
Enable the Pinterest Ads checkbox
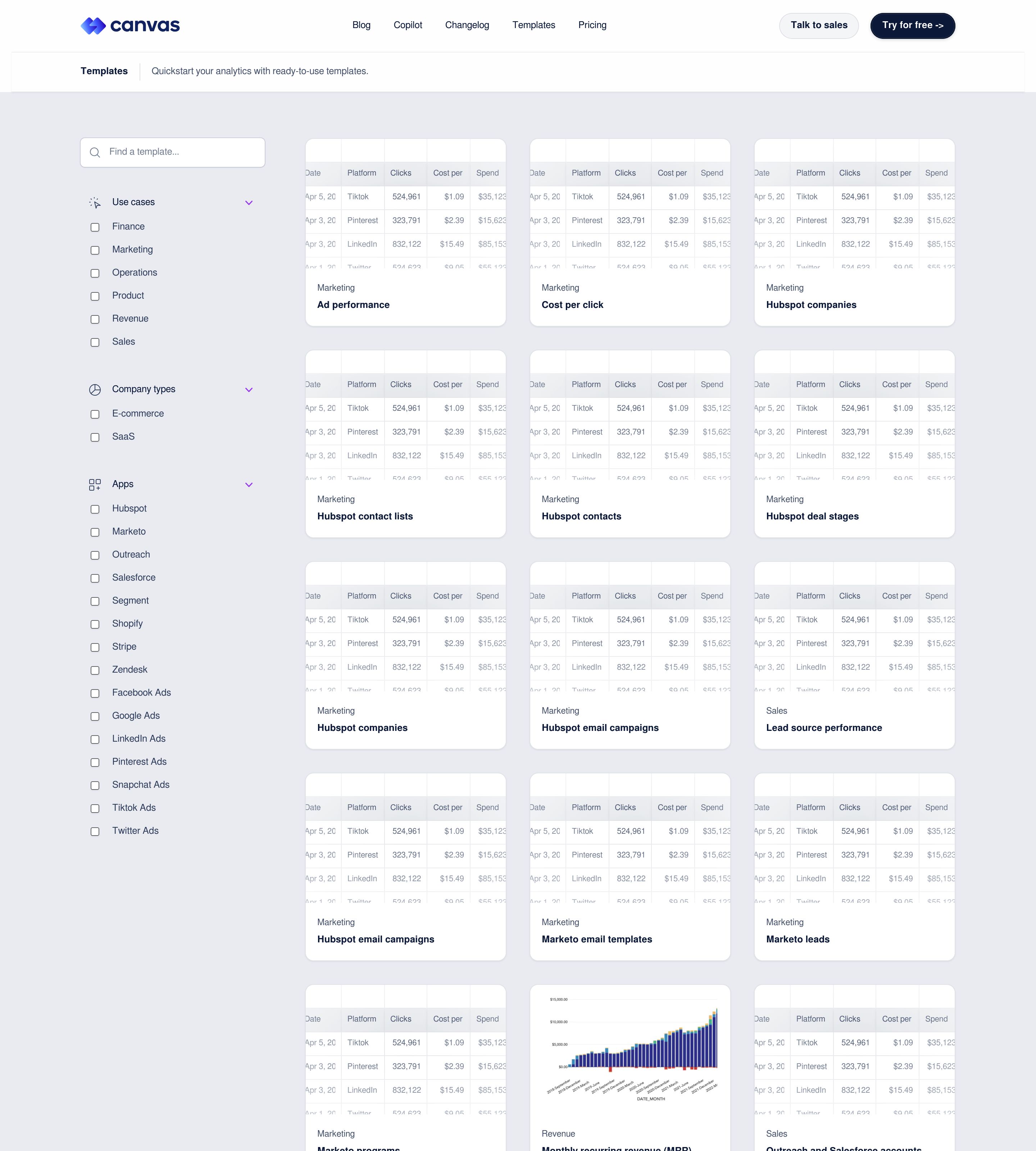(x=95, y=762)
